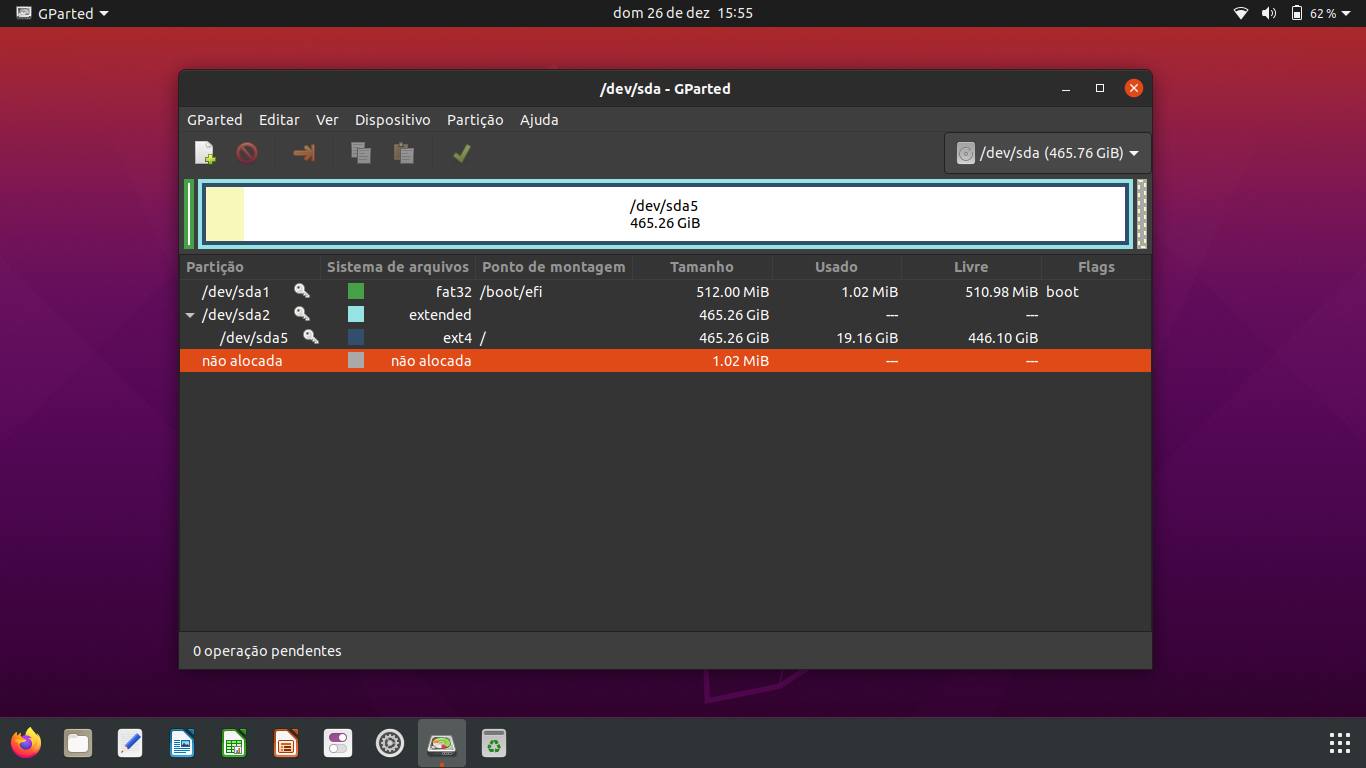Collapse the /dev/sda2 extended partition tree

point(190,315)
